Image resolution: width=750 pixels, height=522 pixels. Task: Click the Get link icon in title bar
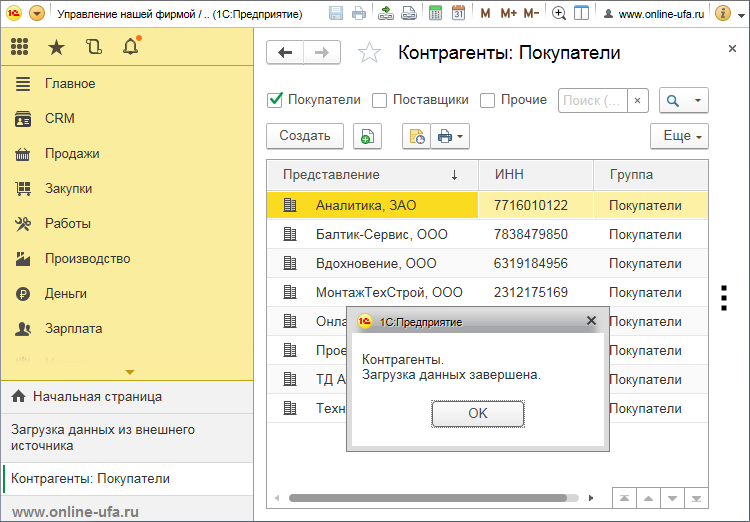click(x=386, y=13)
